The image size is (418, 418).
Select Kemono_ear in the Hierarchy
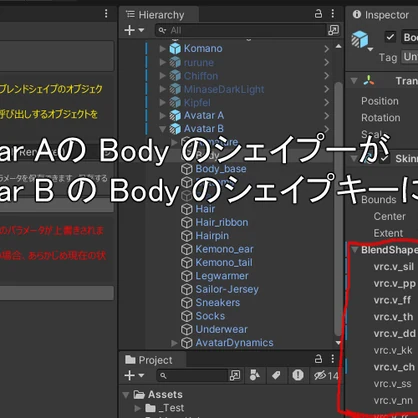click(224, 249)
